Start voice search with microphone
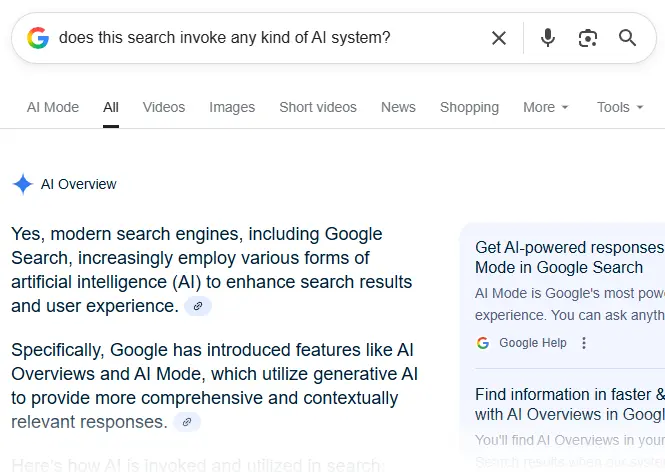The height and width of the screenshot is (472, 665). [x=548, y=38]
